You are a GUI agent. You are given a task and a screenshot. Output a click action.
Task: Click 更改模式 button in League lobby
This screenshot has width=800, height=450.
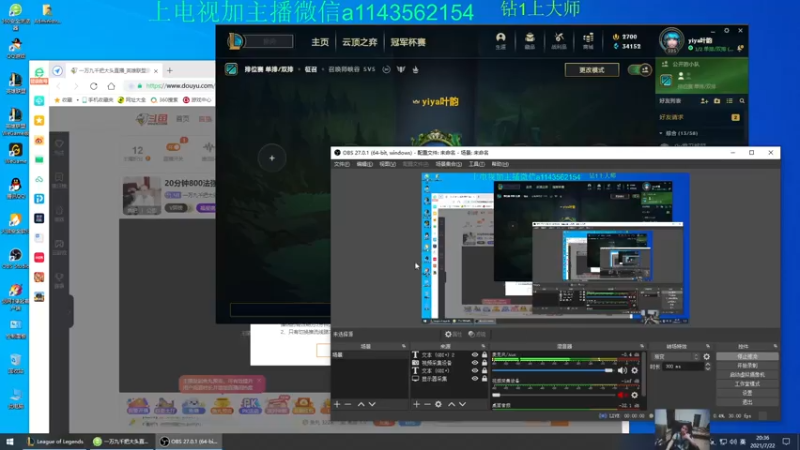point(592,70)
